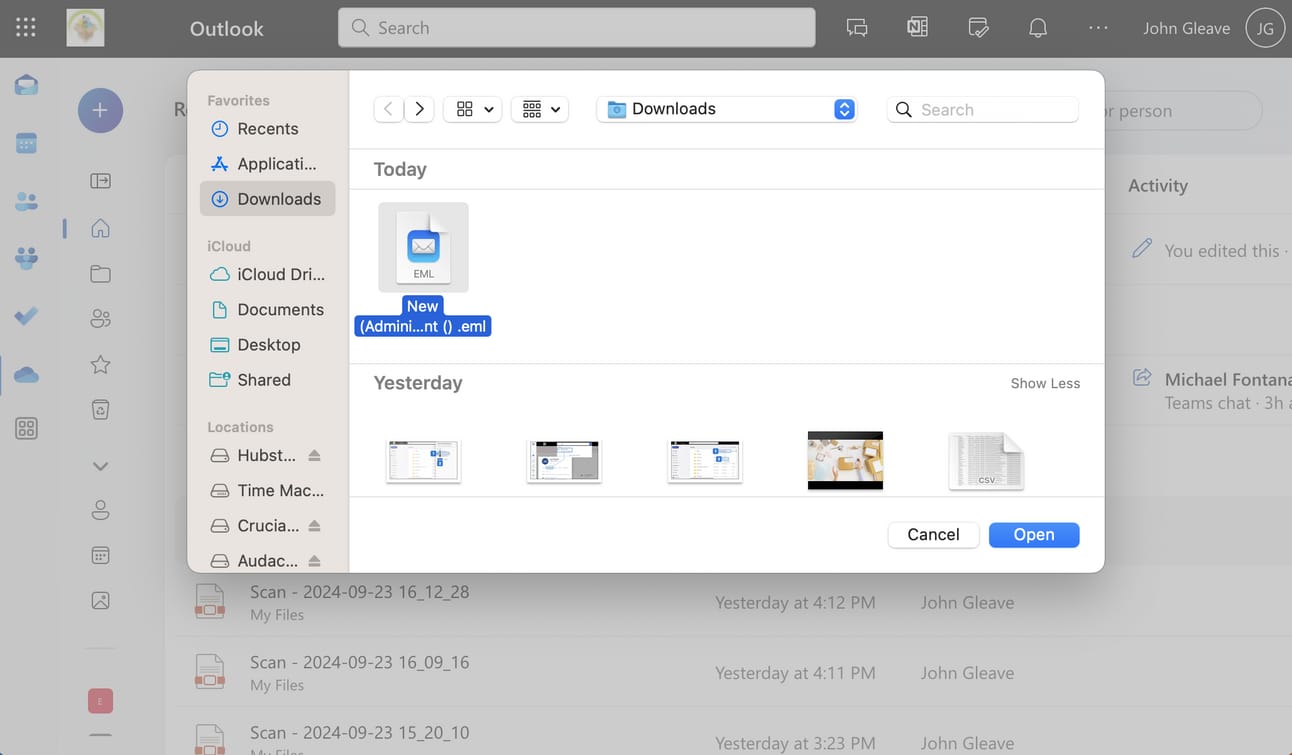Expand the chevron in OneDrive nav rail
The image size is (1292, 755).
(100, 466)
